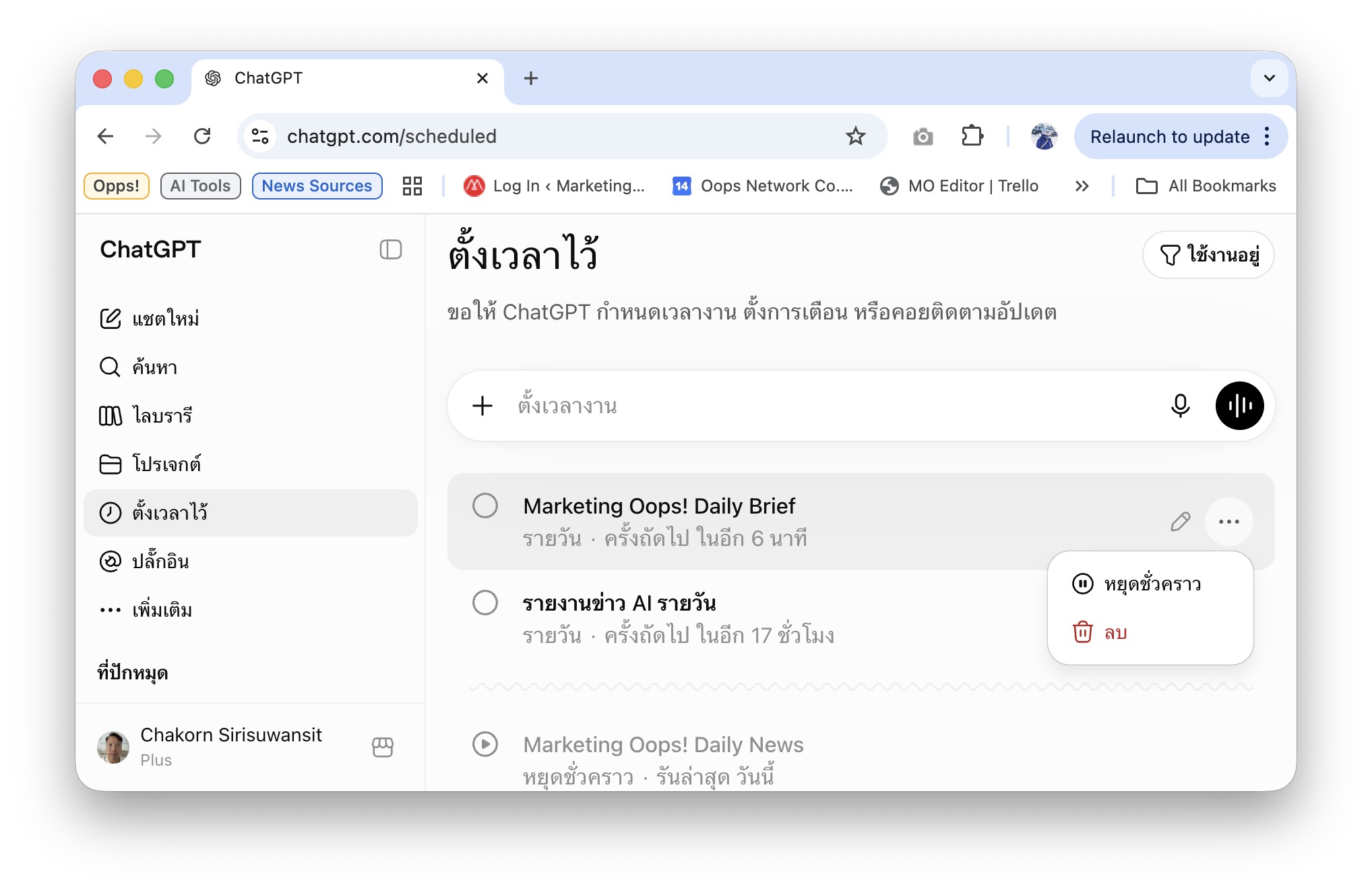Open the Oops Network Co. bookmark

tap(763, 186)
